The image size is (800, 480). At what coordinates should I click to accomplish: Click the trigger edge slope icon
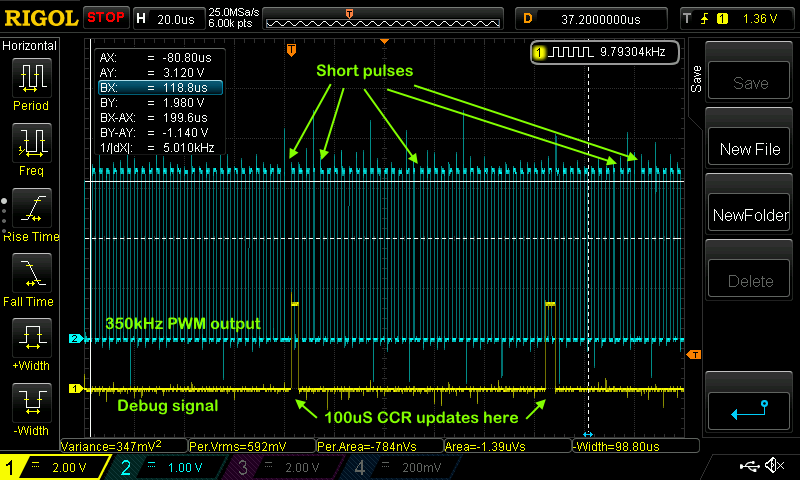(705, 19)
